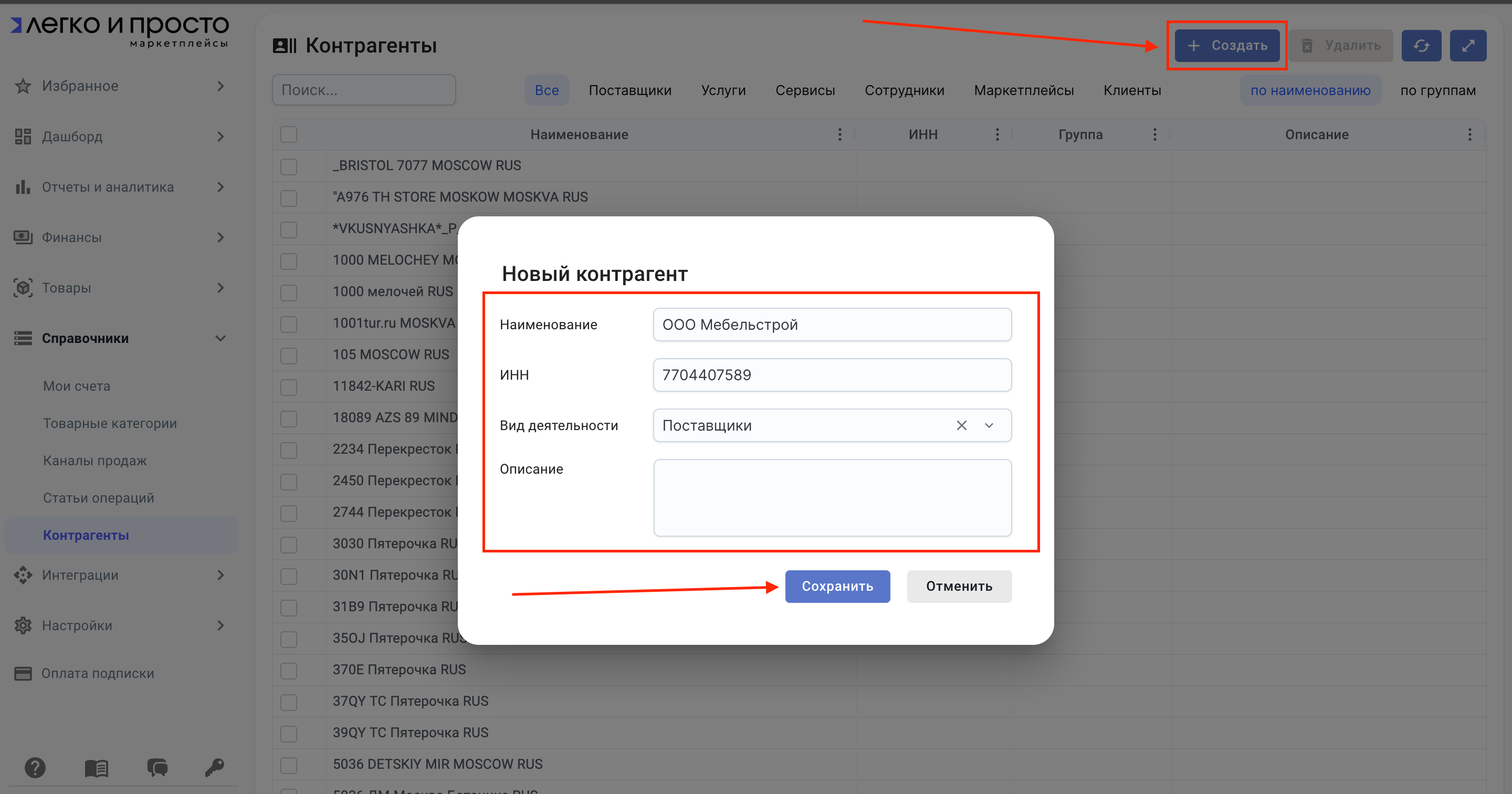Click into the Описание text area
The image size is (1512, 794).
(x=832, y=497)
